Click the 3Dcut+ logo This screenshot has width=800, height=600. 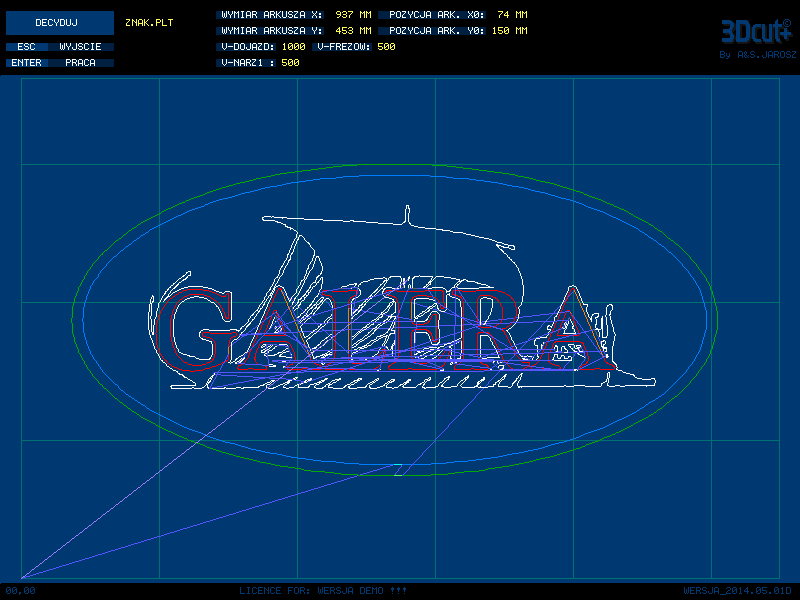tap(756, 32)
